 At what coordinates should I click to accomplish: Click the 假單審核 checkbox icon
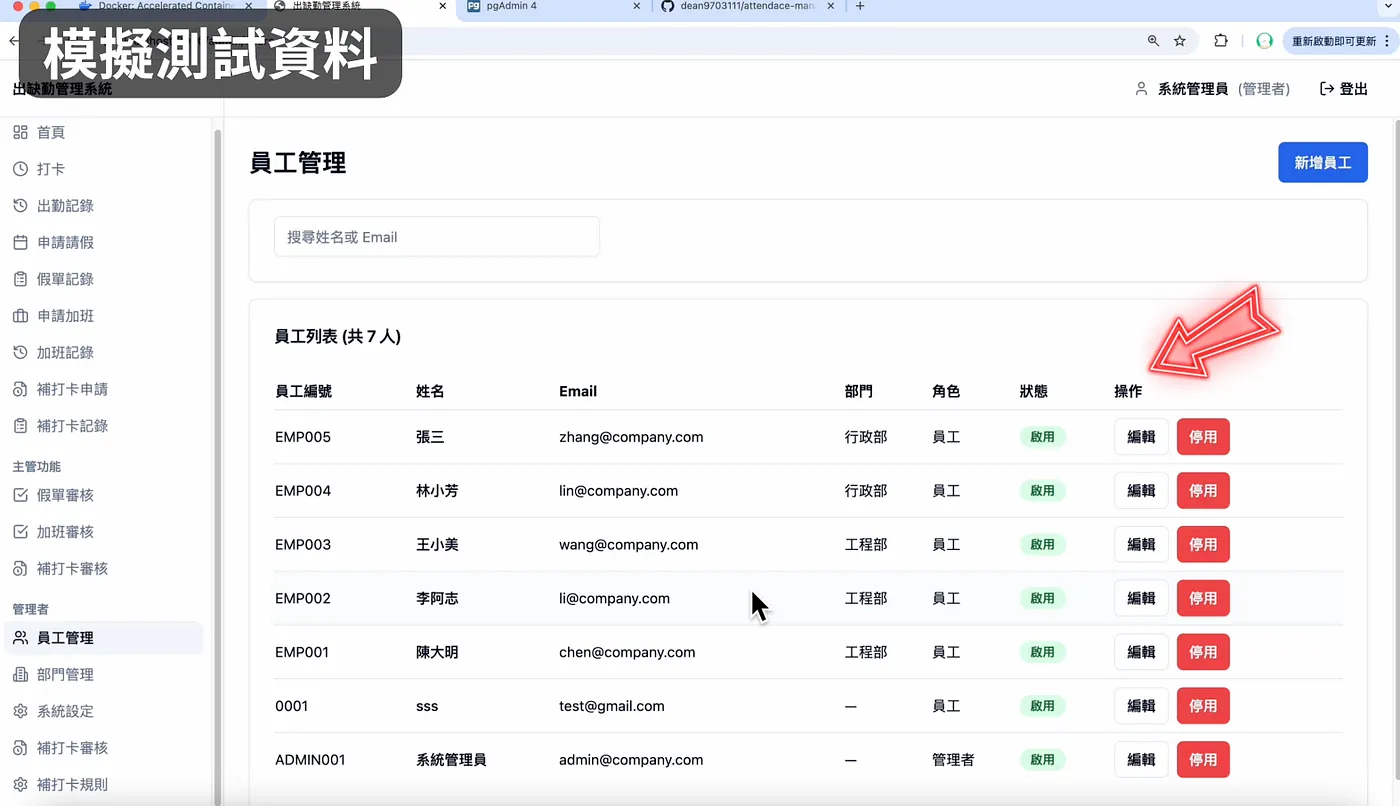point(20,495)
